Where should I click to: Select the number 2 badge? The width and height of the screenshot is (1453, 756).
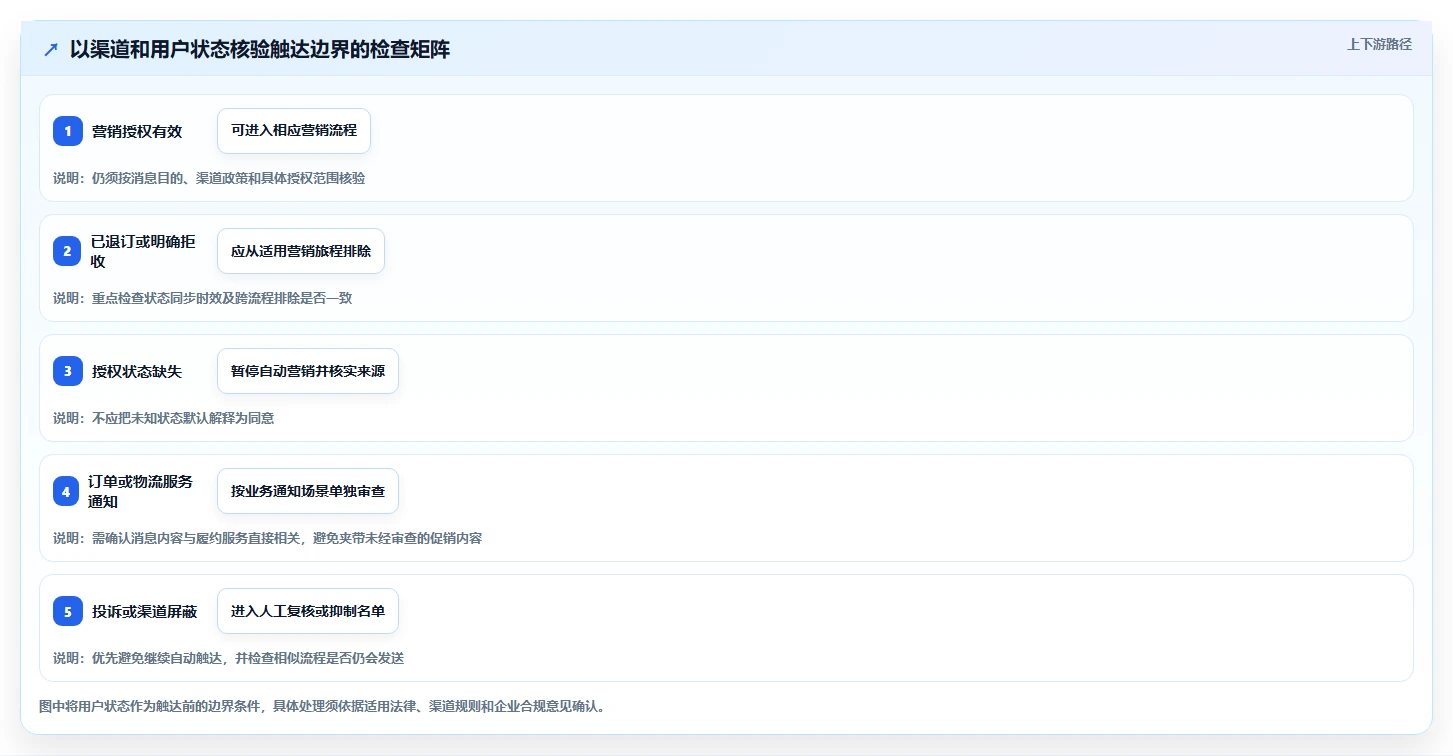(68, 251)
